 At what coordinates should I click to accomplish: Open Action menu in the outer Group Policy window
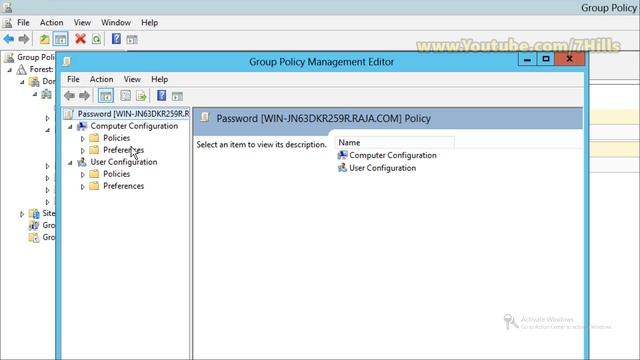coord(51,22)
